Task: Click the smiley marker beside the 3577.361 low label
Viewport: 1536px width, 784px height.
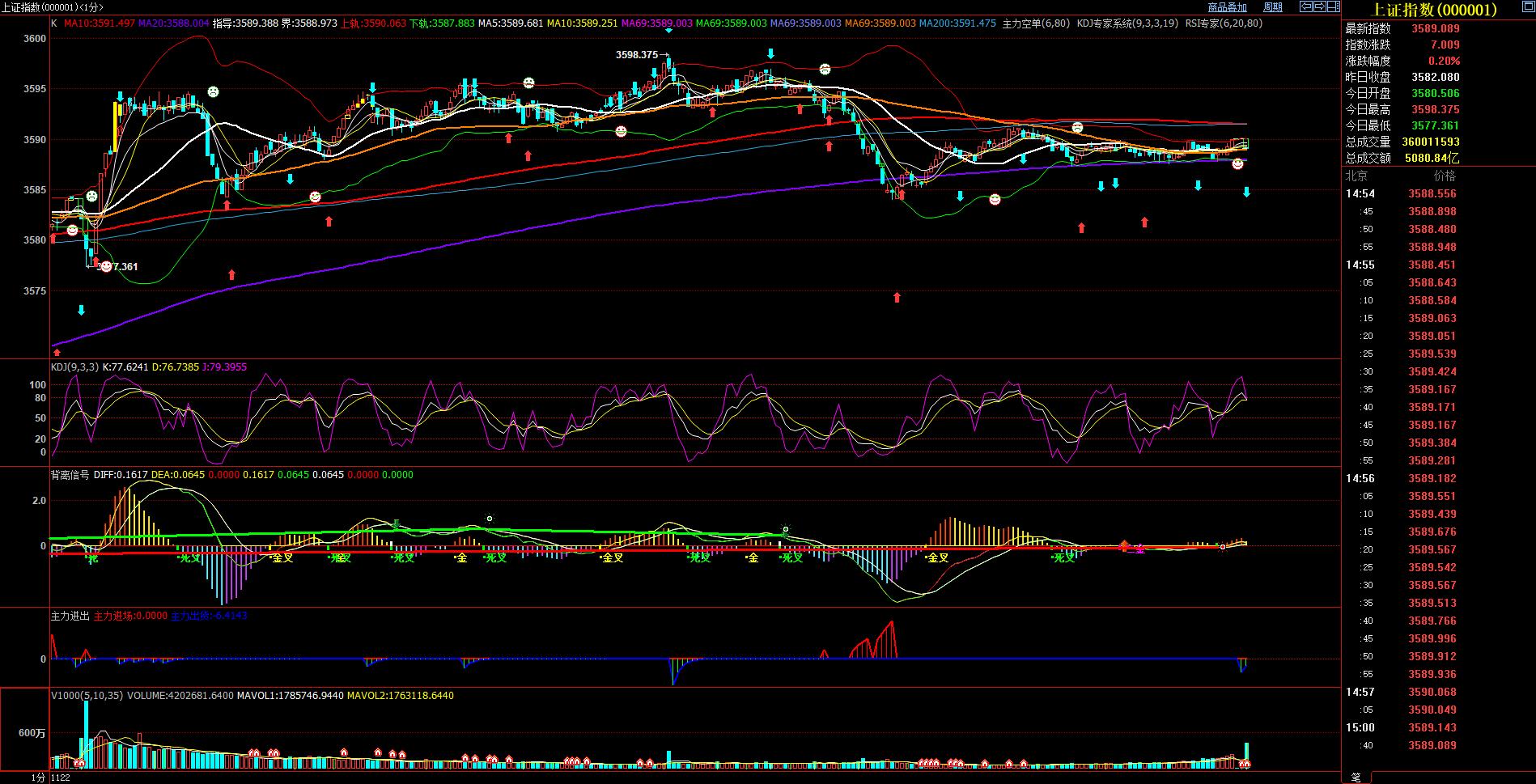Action: click(106, 266)
